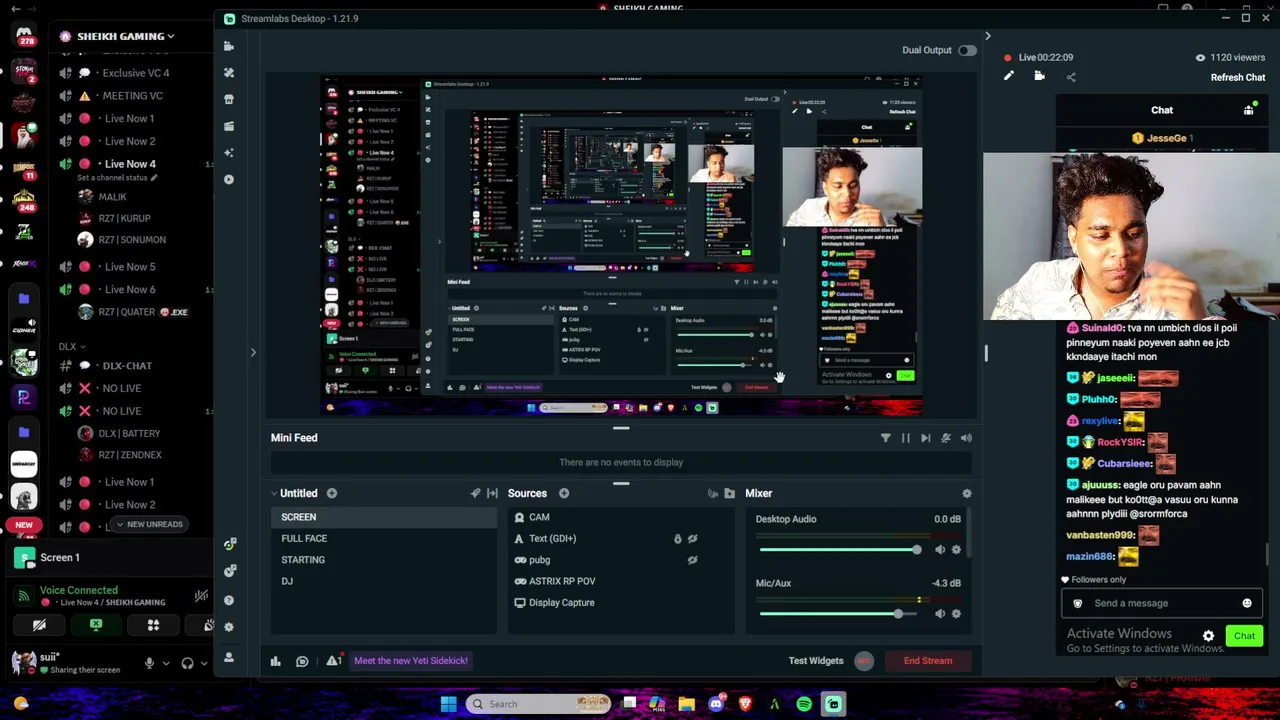The image size is (1280, 720).
Task: Open the performance stats bar chart icon
Action: tap(275, 661)
